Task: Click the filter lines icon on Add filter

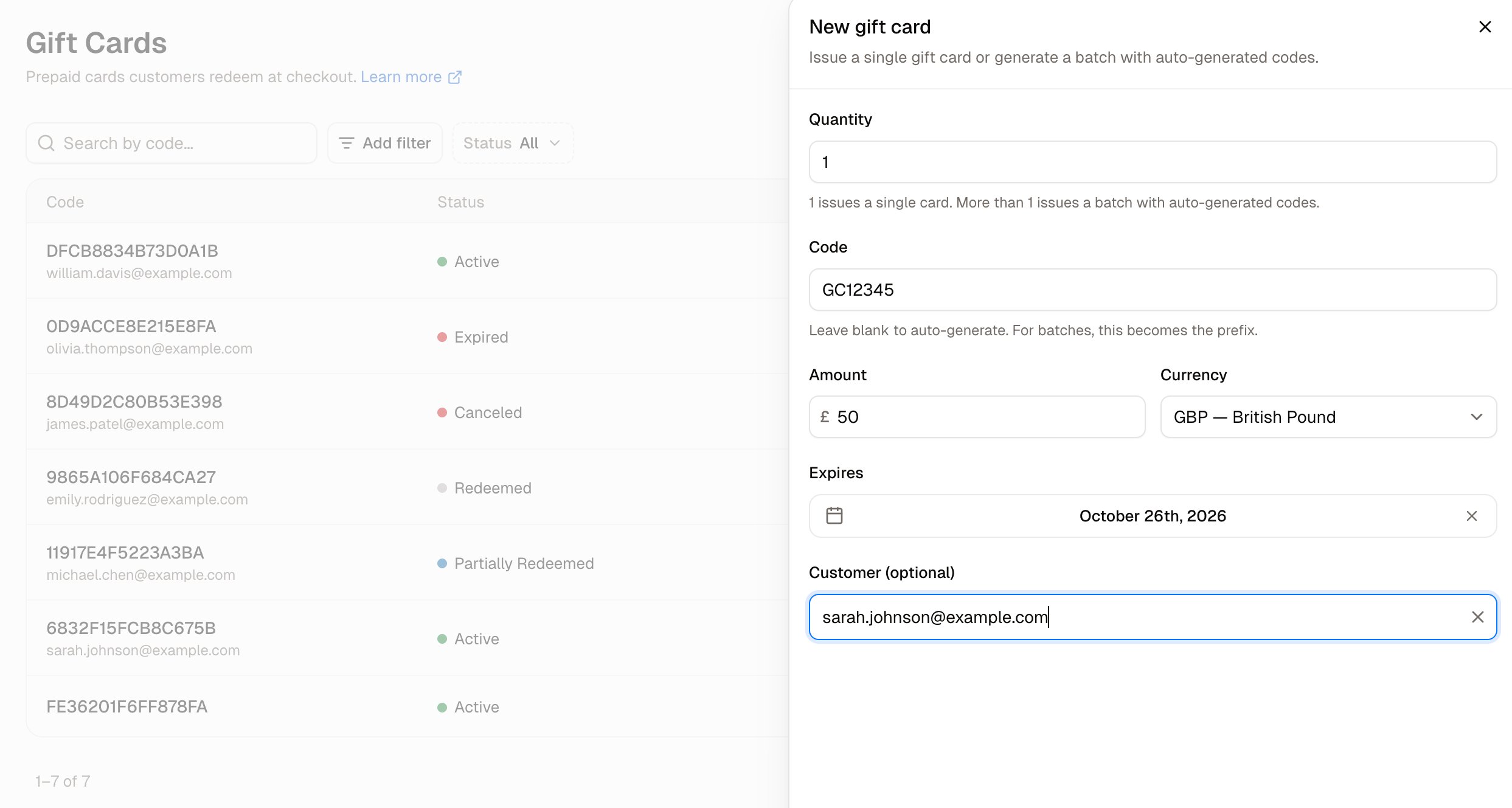Action: click(x=347, y=143)
